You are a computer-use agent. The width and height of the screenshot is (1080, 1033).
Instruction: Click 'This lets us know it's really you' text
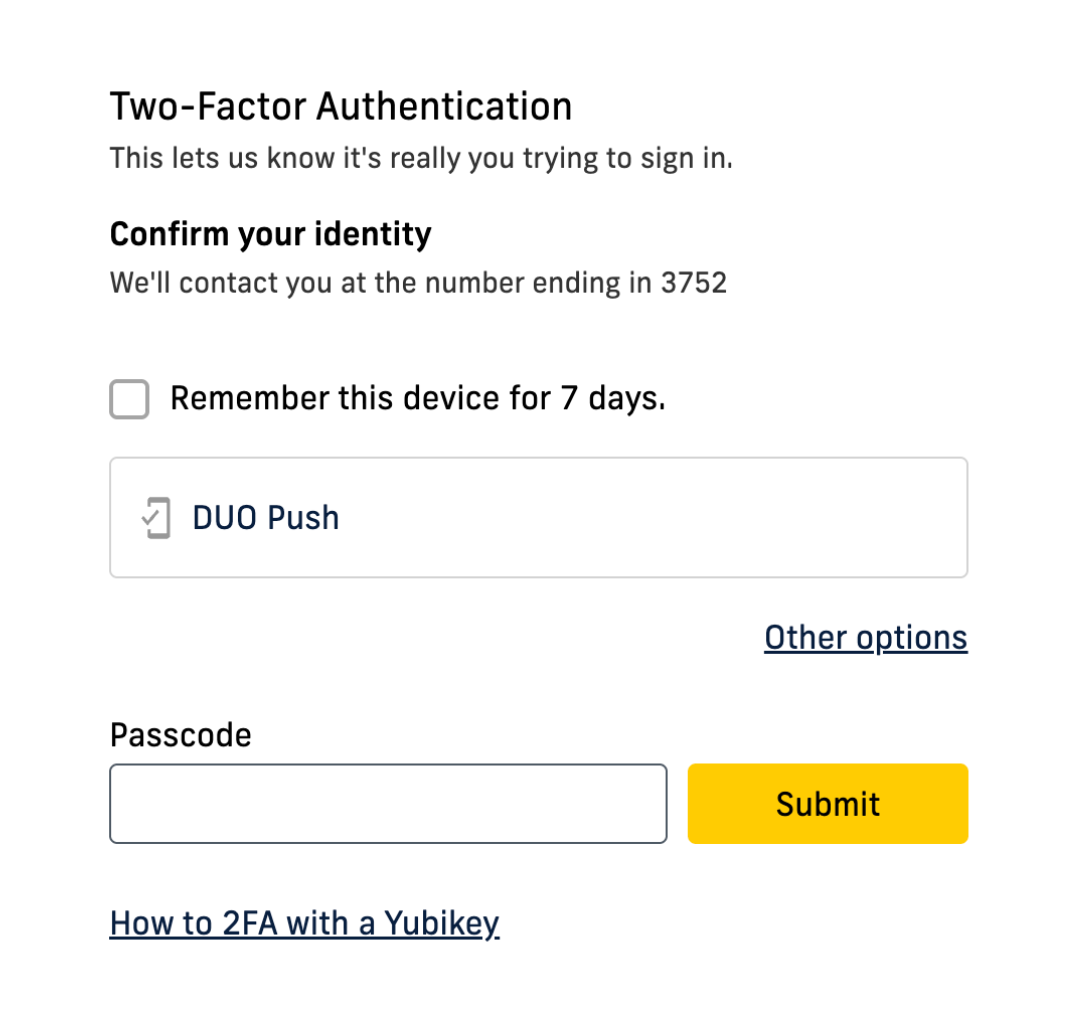[420, 158]
